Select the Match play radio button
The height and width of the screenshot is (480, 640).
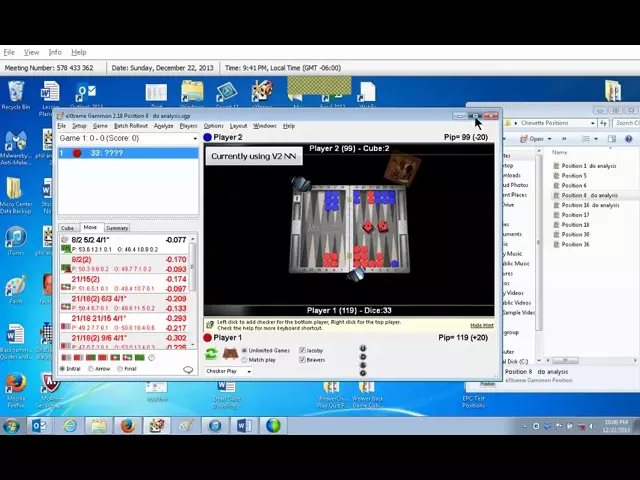point(244,360)
